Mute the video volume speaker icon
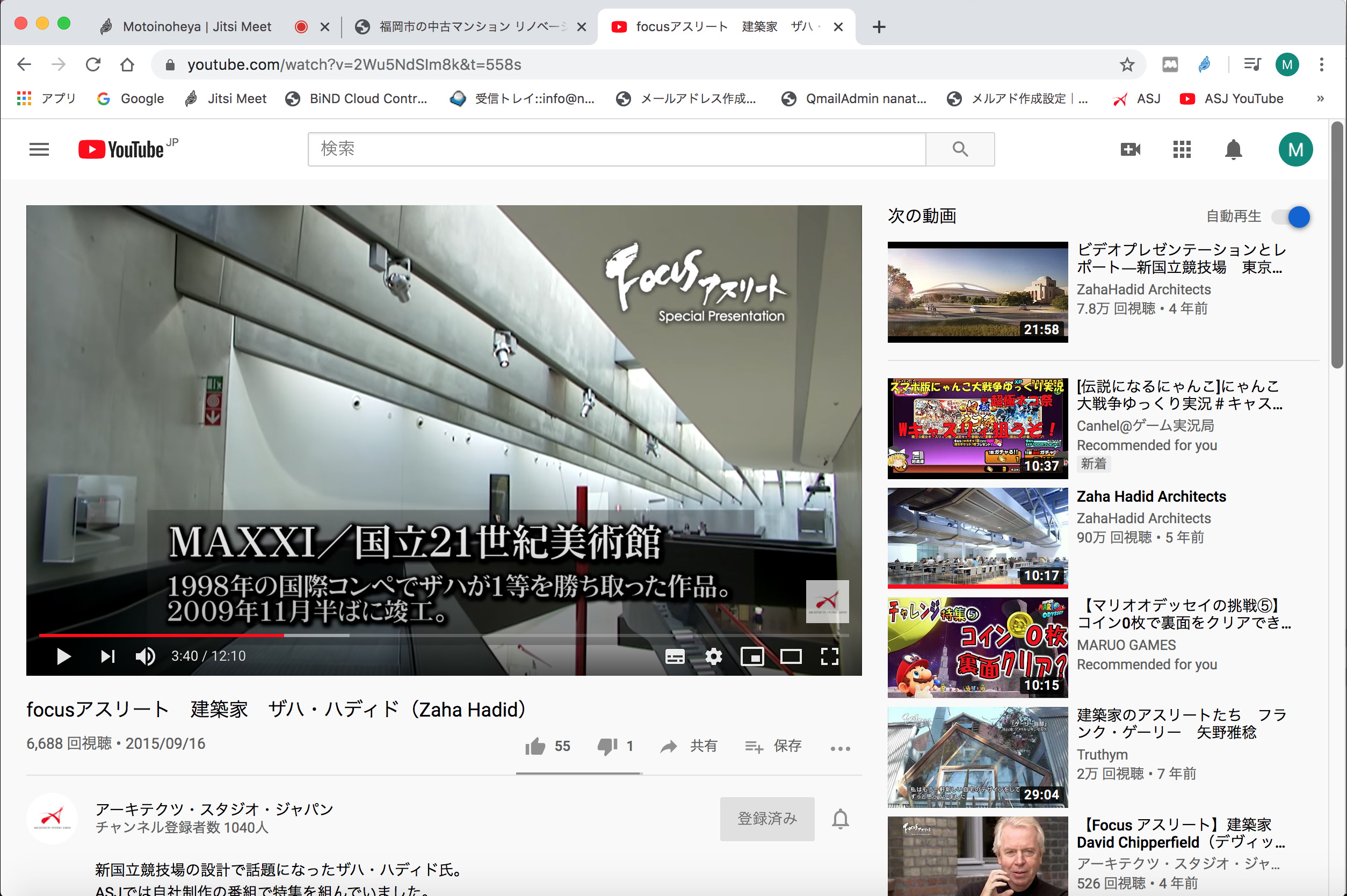This screenshot has width=1347, height=896. (146, 656)
